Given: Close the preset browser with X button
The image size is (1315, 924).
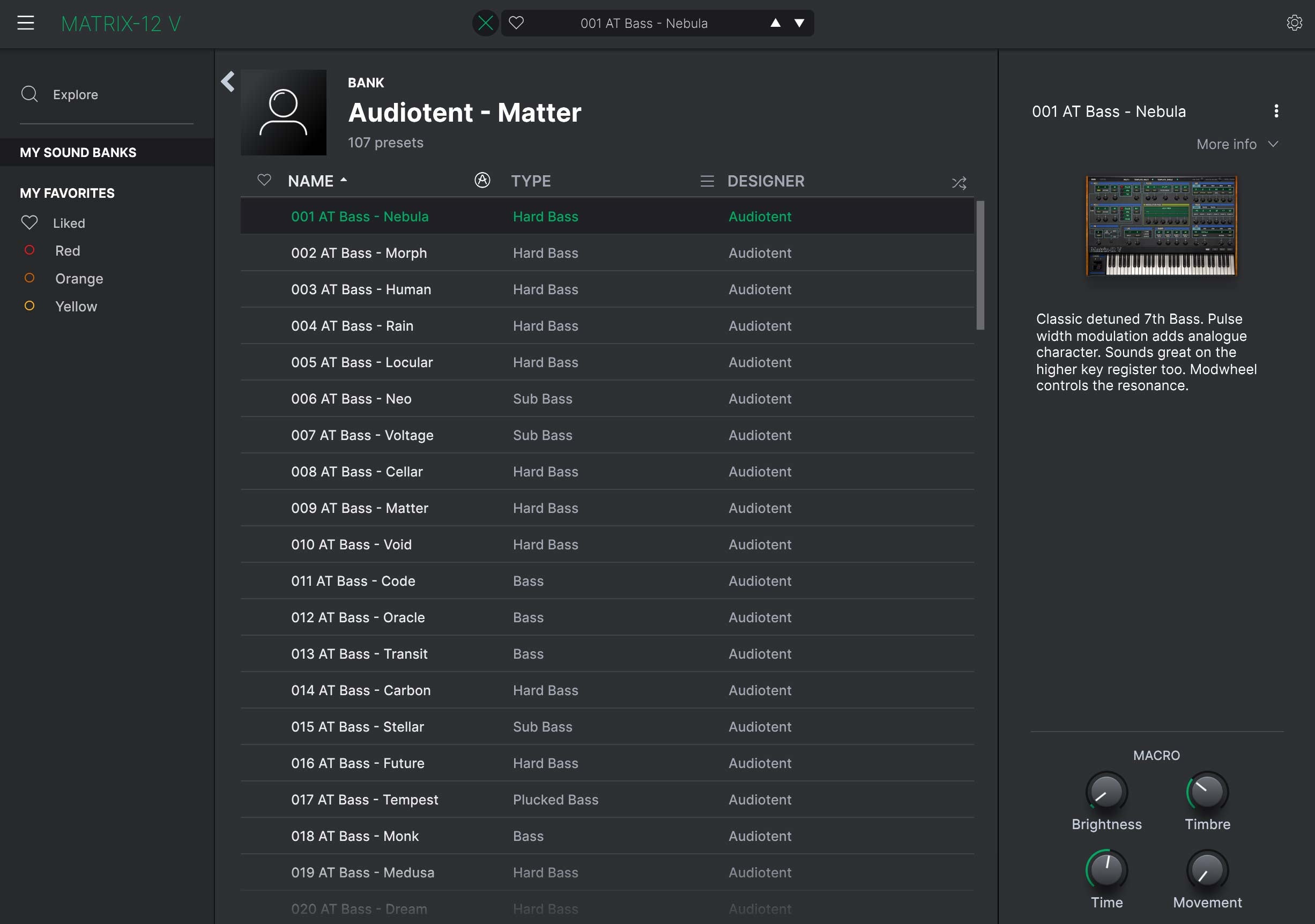Looking at the screenshot, I should click(x=485, y=23).
